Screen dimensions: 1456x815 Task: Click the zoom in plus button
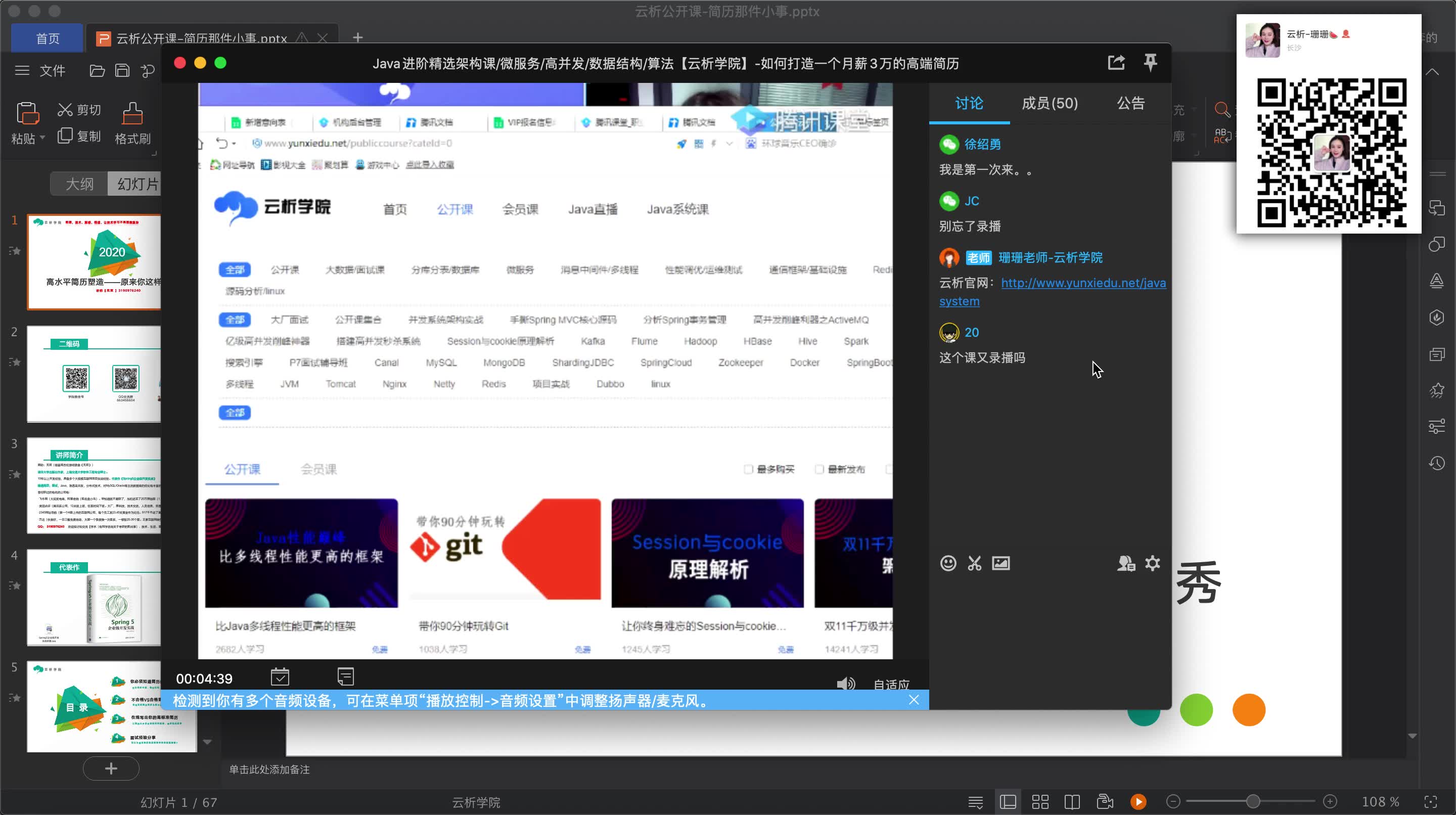tap(1330, 801)
